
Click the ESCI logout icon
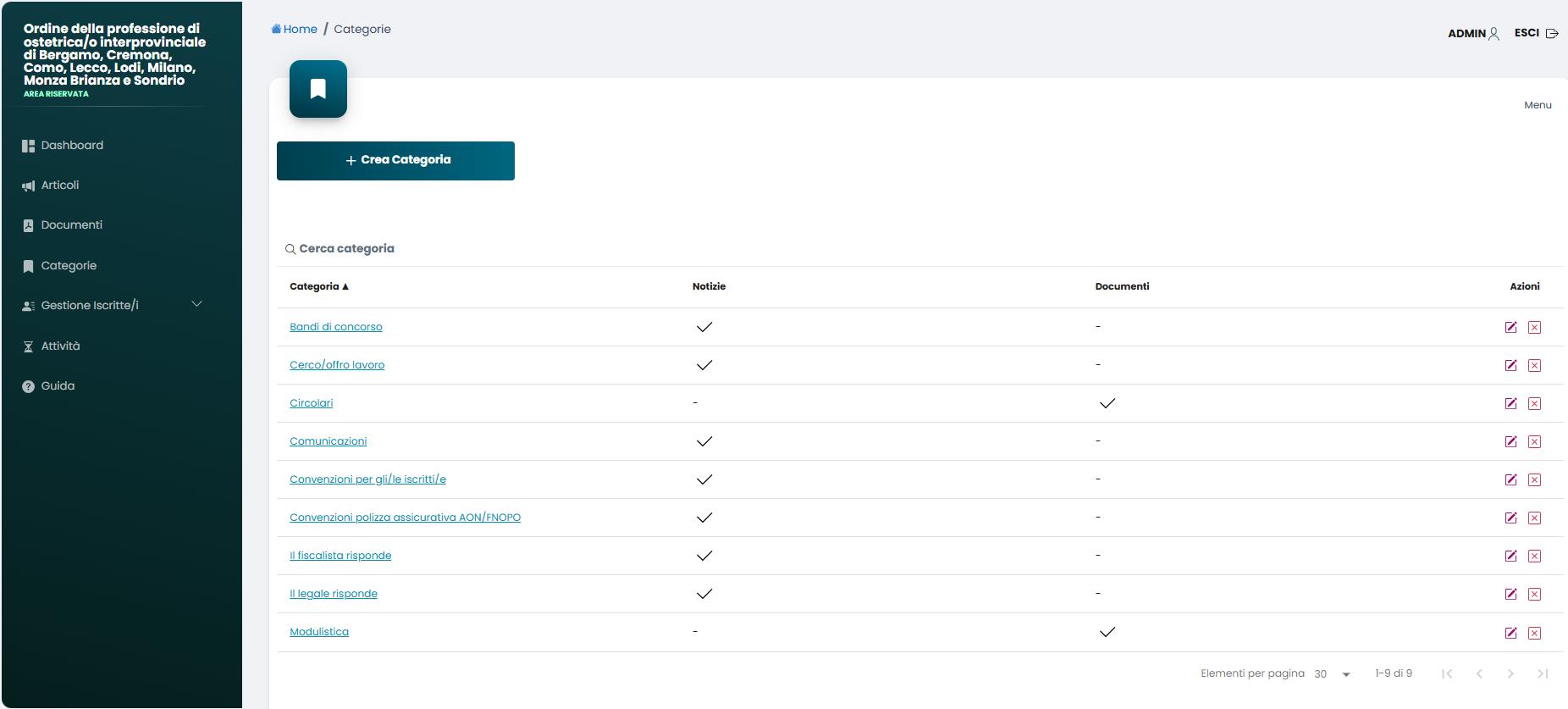1551,34
